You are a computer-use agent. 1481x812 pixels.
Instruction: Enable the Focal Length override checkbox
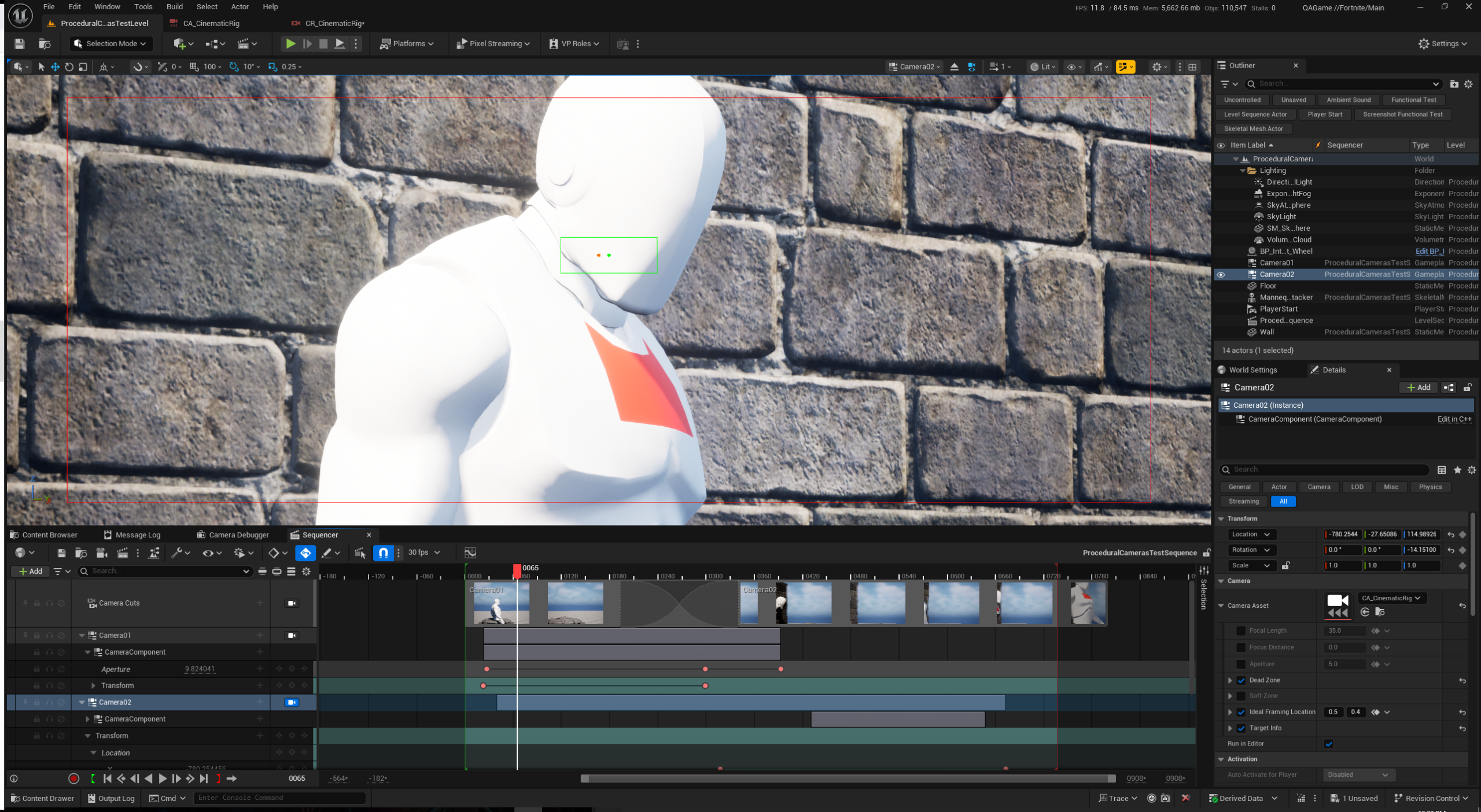pyautogui.click(x=1241, y=631)
